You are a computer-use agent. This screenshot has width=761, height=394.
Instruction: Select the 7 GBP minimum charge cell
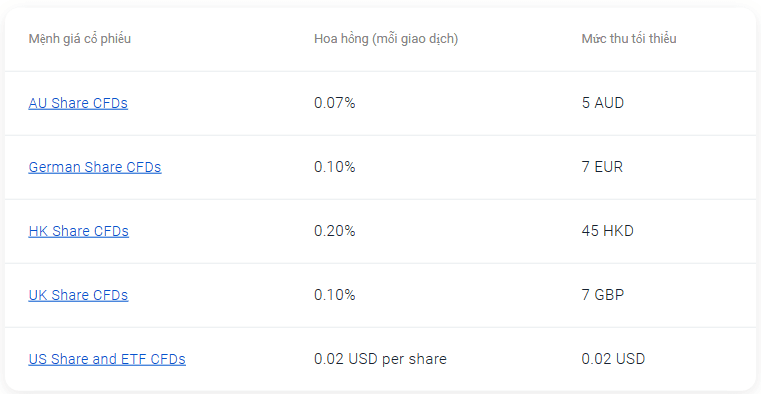pyautogui.click(x=603, y=295)
